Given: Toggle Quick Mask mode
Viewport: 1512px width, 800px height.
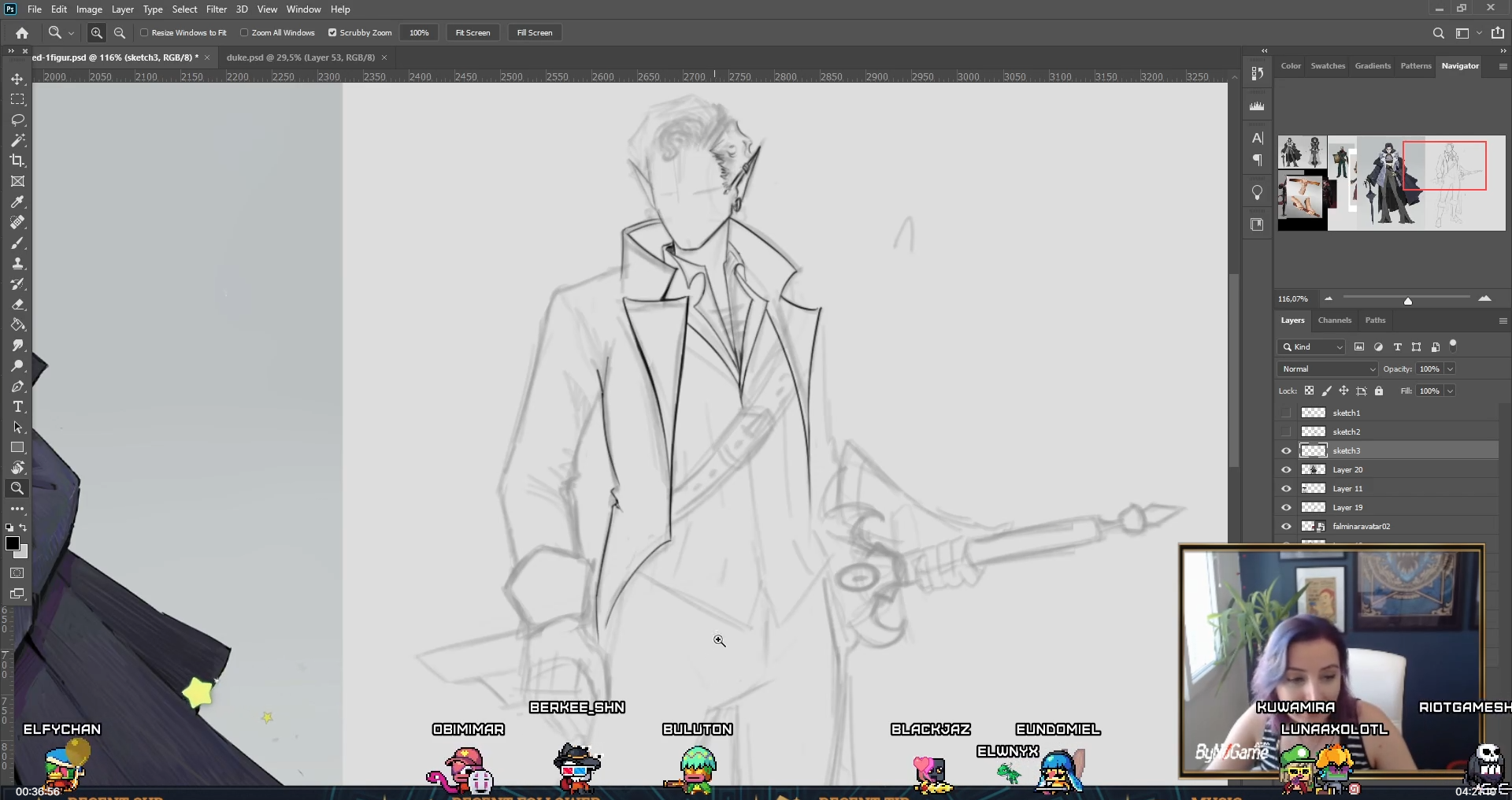Looking at the screenshot, I should pos(17,573).
